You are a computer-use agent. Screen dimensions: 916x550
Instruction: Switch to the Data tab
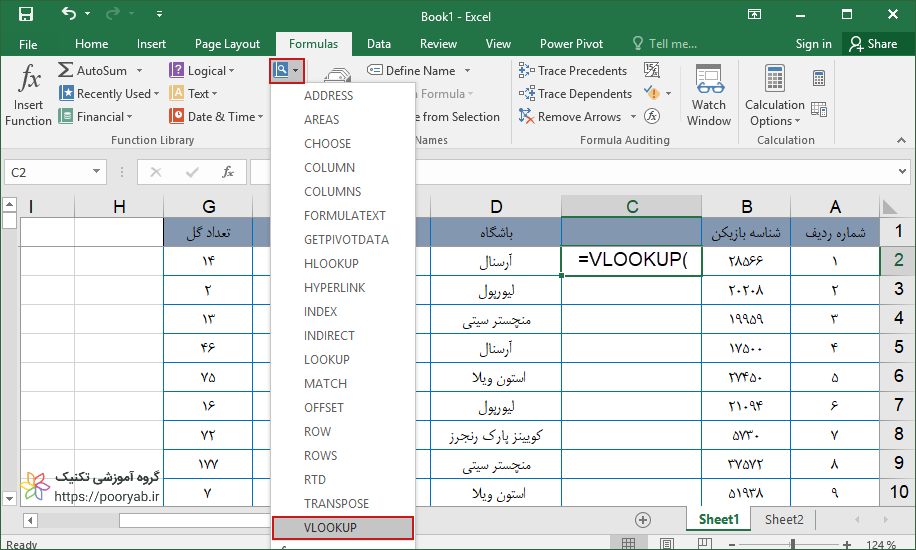(379, 44)
